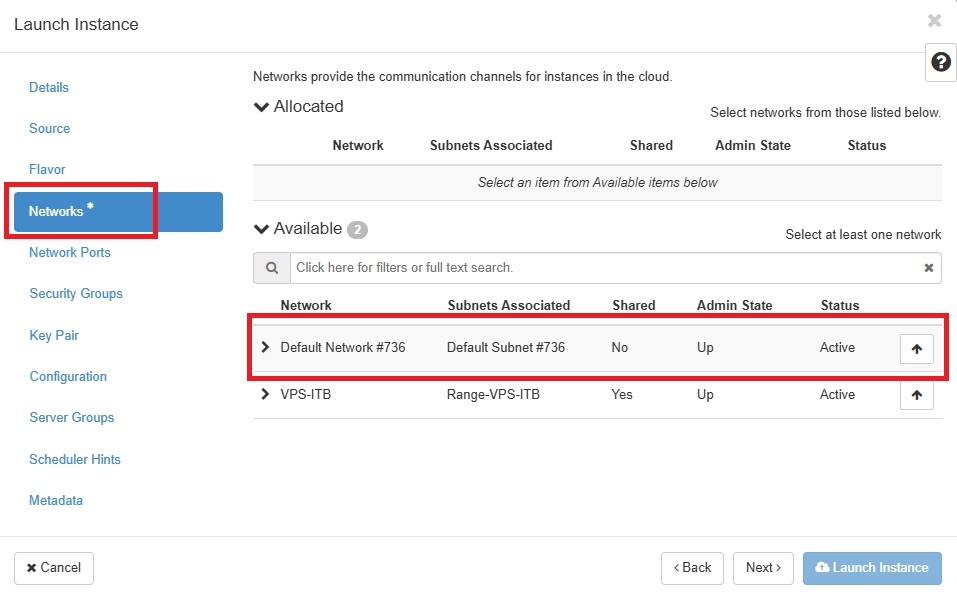
Task: Expand Default Network #736 row details
Action: [265, 347]
